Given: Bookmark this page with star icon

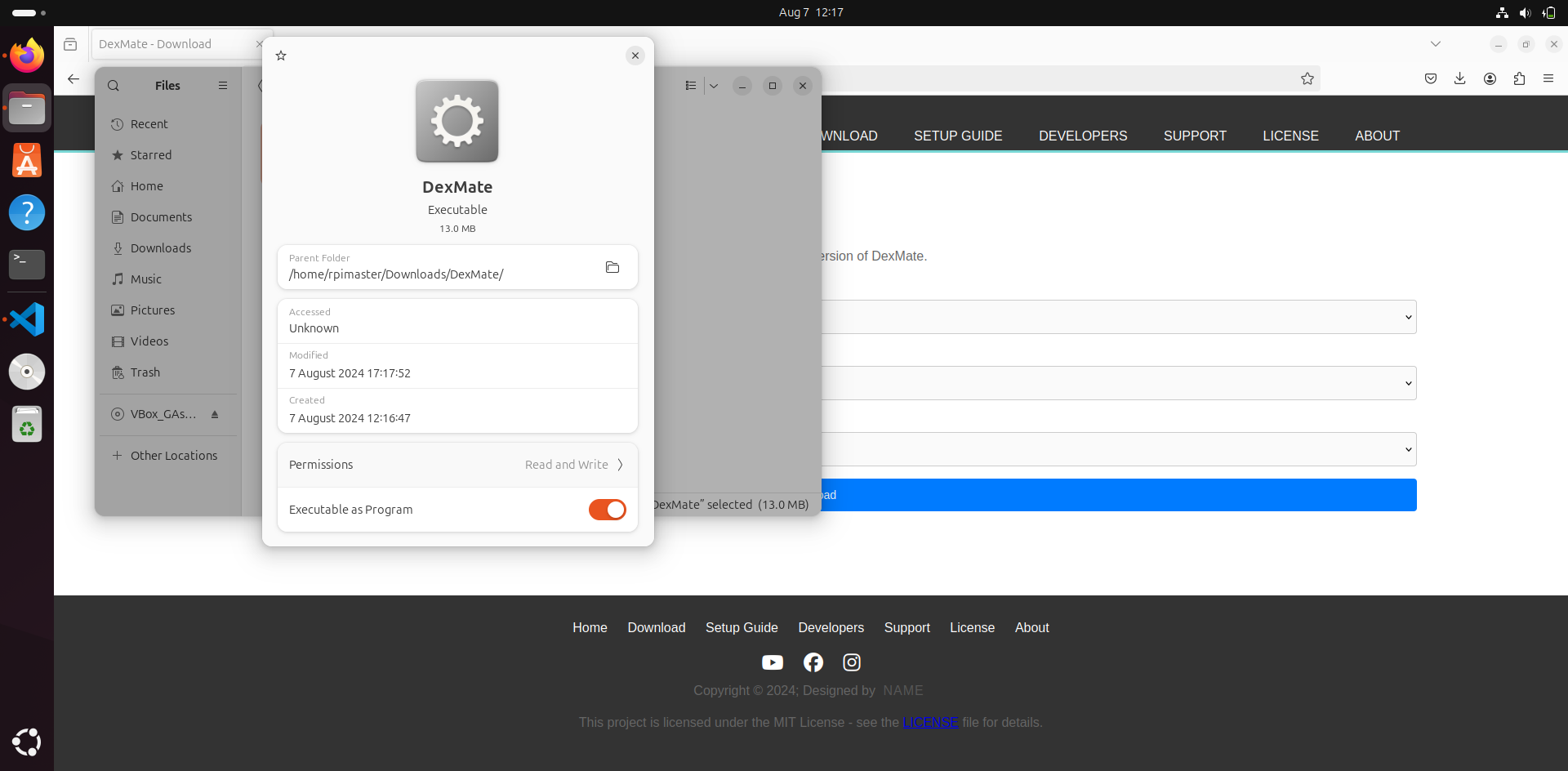Looking at the screenshot, I should click(x=1307, y=78).
